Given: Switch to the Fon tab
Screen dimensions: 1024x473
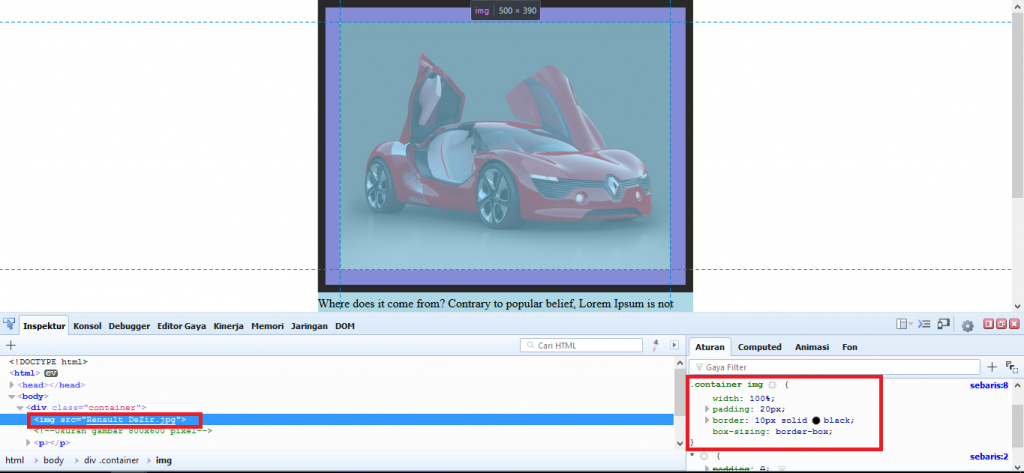Looking at the screenshot, I should coord(850,347).
